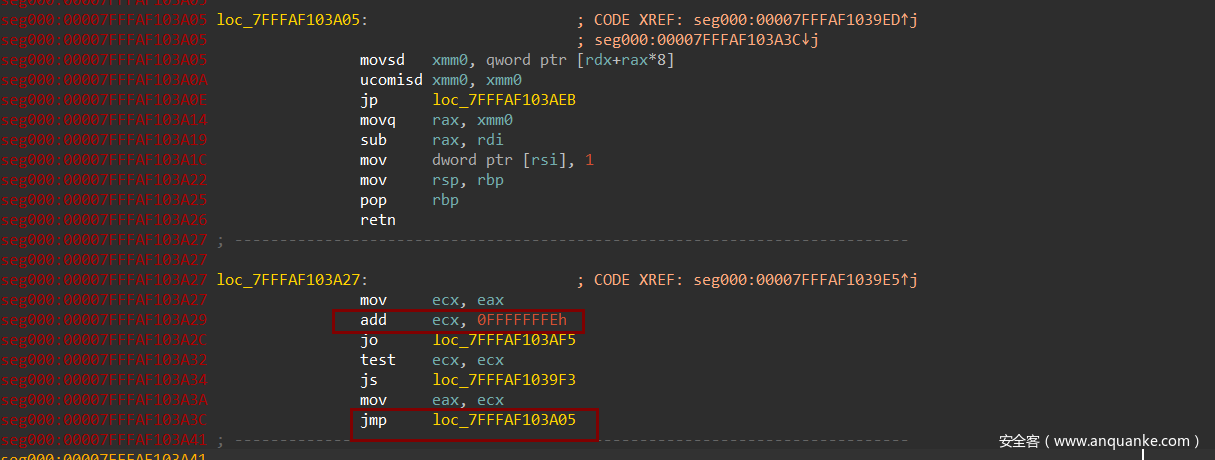Select the highlighted add ecx, 0FFFFFFFEh instruction
This screenshot has height=460, width=1215.
458,320
